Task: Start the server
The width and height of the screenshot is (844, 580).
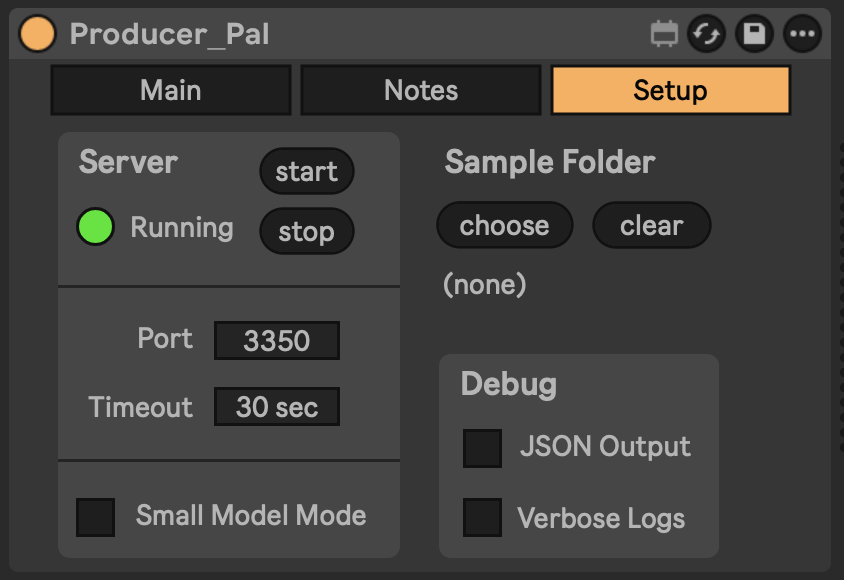Action: tap(306, 171)
